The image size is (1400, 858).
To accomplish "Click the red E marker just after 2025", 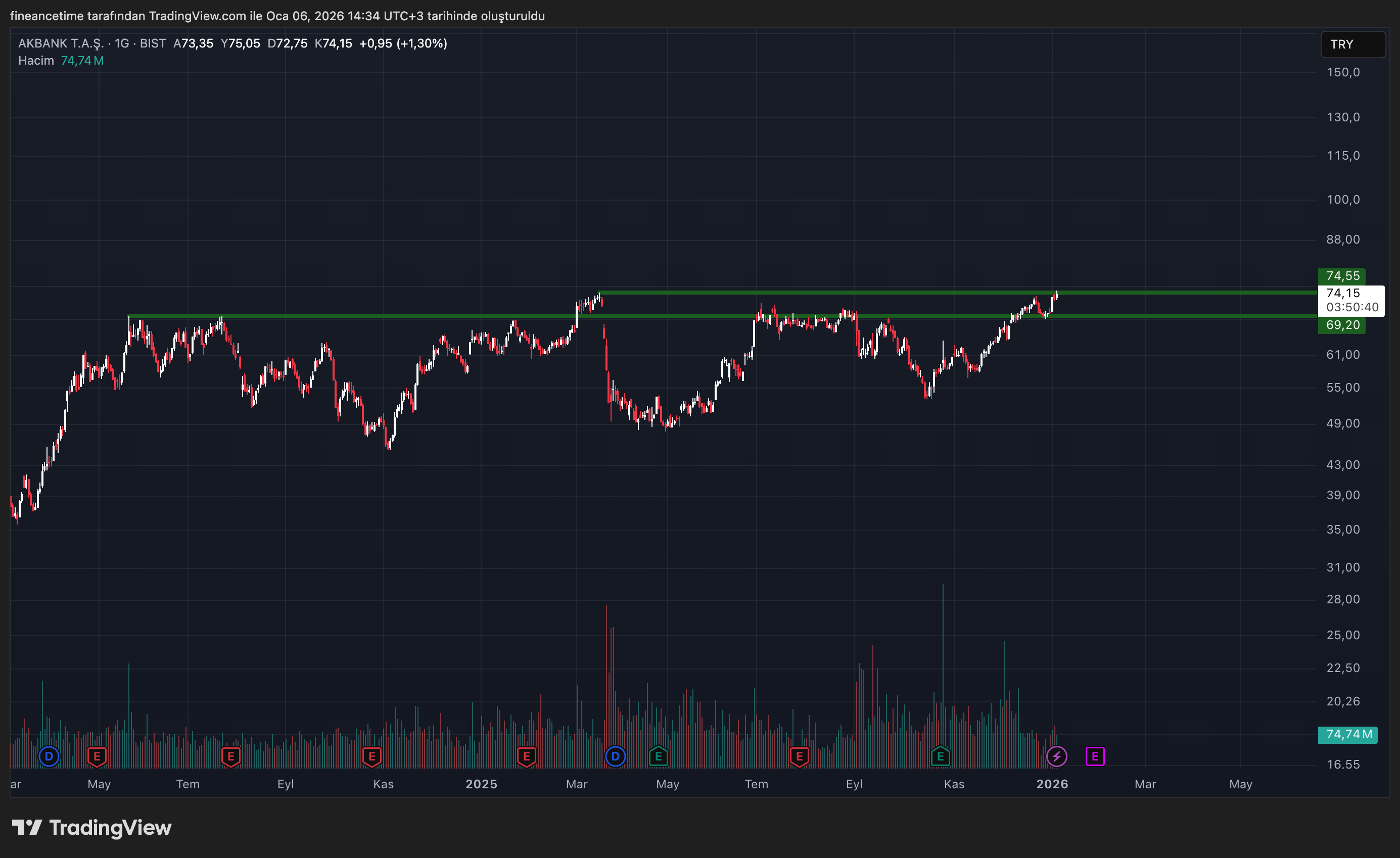I will (x=526, y=756).
